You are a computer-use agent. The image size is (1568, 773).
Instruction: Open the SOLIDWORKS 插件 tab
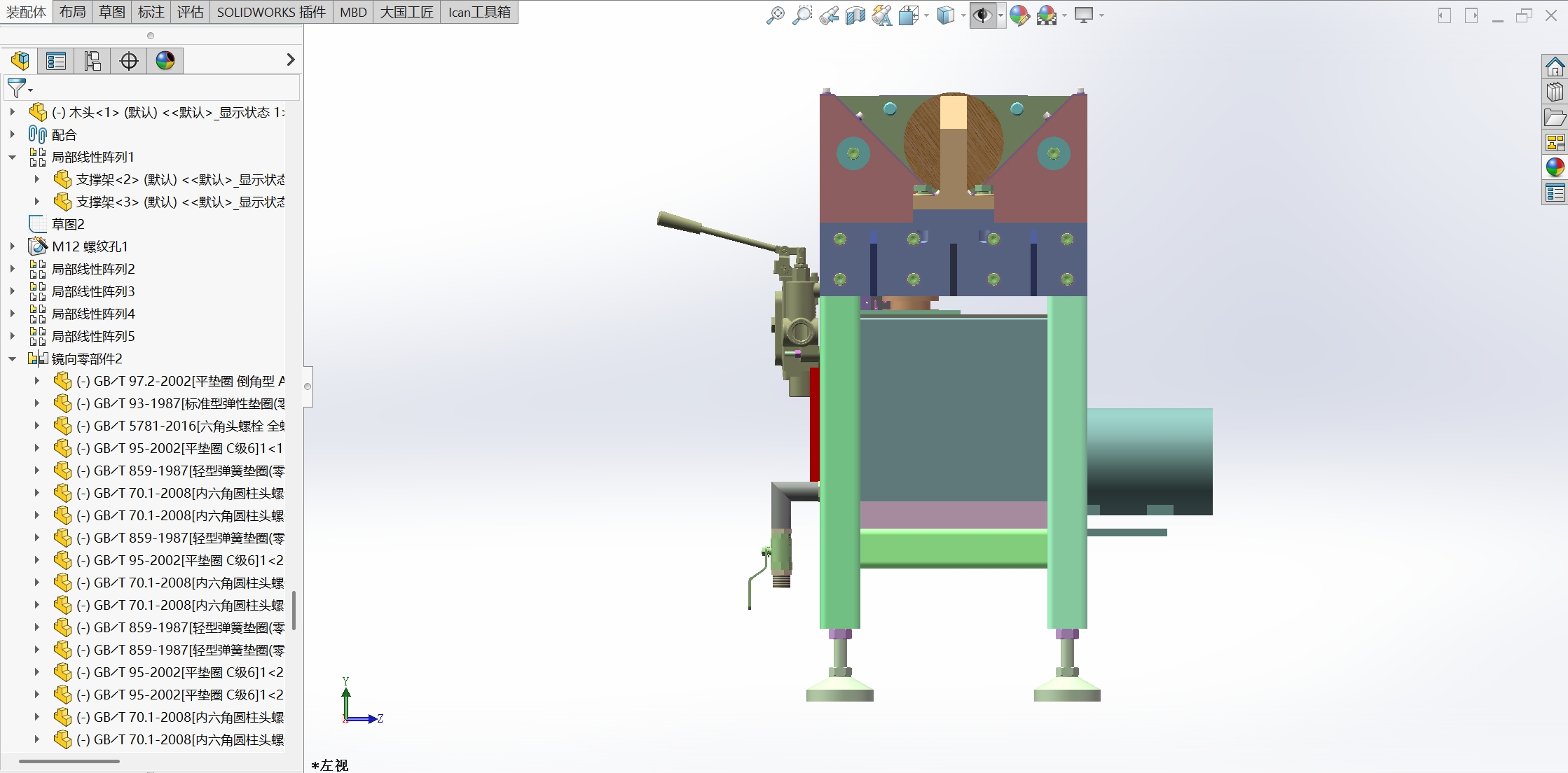(x=271, y=12)
